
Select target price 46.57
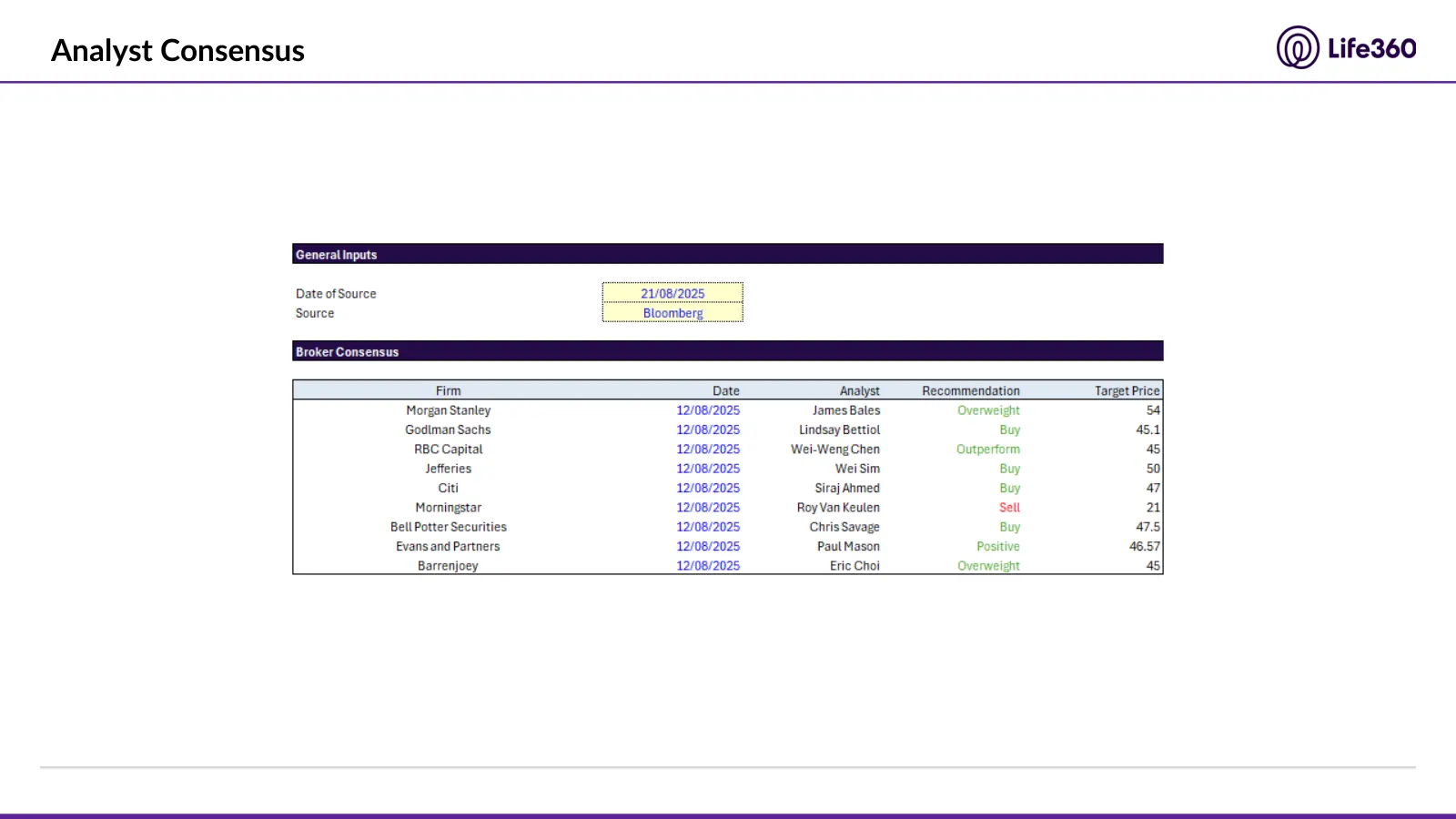click(1145, 546)
